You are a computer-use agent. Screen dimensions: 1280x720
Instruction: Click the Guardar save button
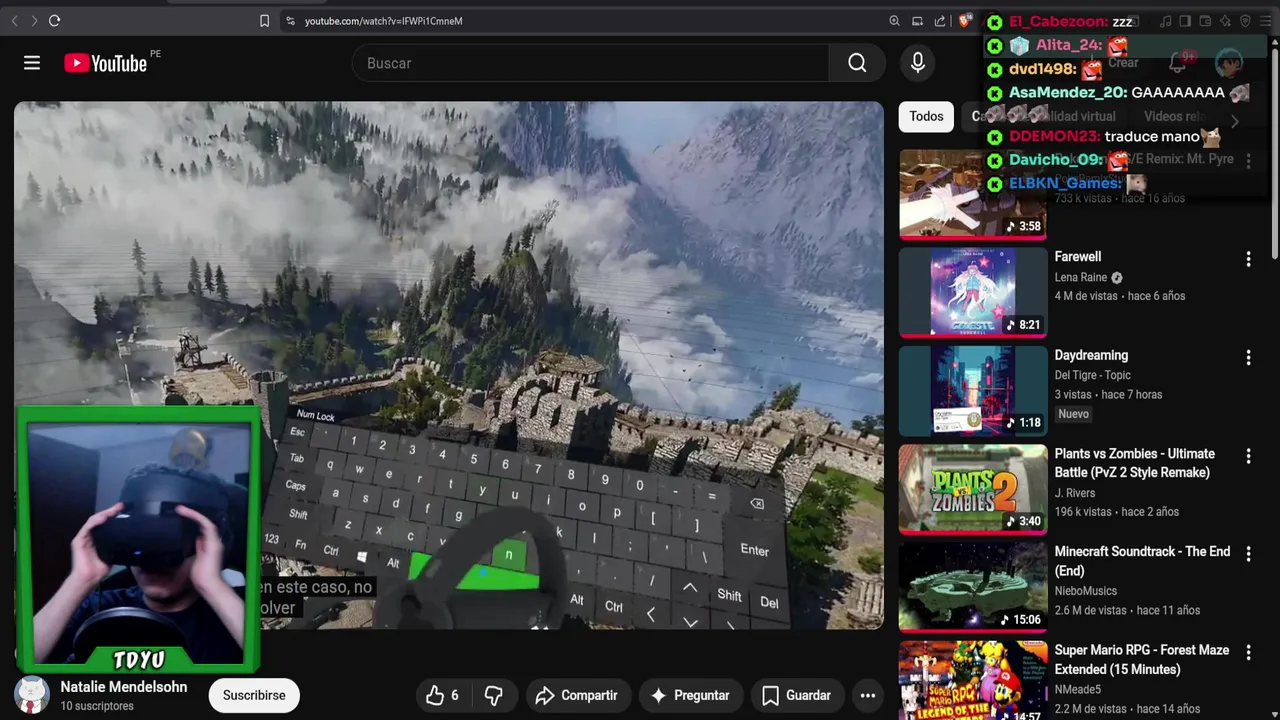[x=796, y=695]
